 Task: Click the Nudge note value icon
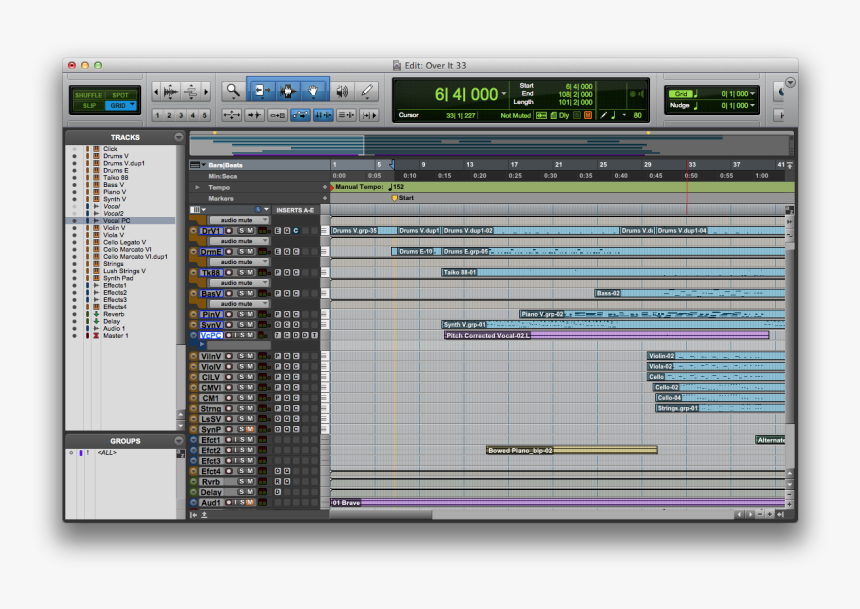coord(696,105)
